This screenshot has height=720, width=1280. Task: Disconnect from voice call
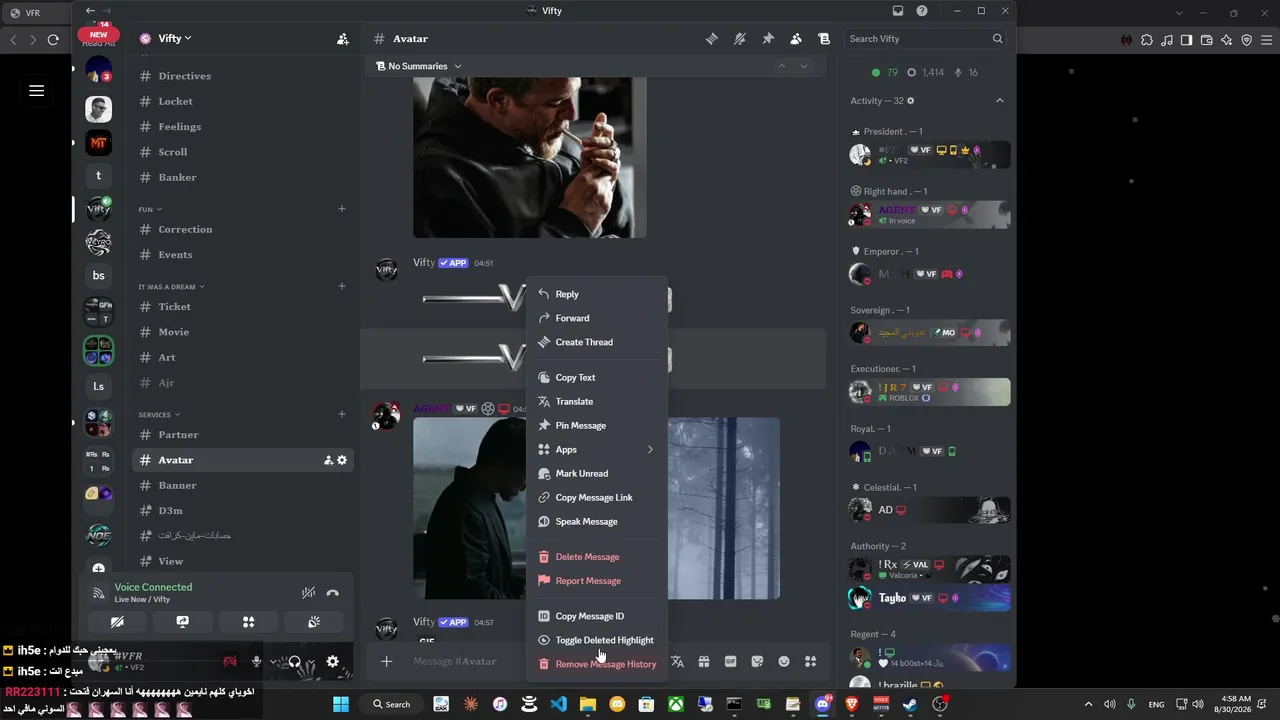pos(333,593)
